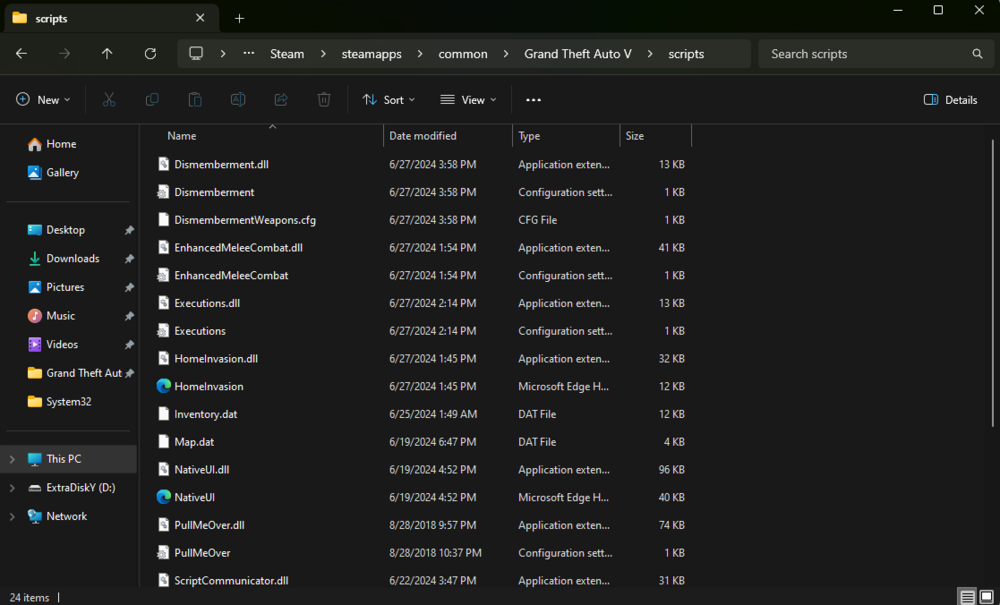Select the NativeUI.dll file
1000x605 pixels.
coord(202,469)
